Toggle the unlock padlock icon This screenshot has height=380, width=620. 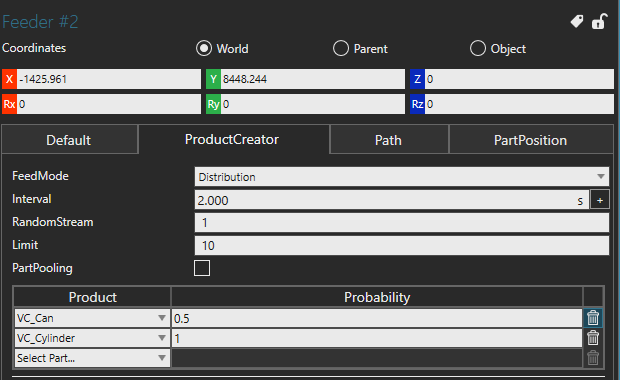pyautogui.click(x=599, y=21)
